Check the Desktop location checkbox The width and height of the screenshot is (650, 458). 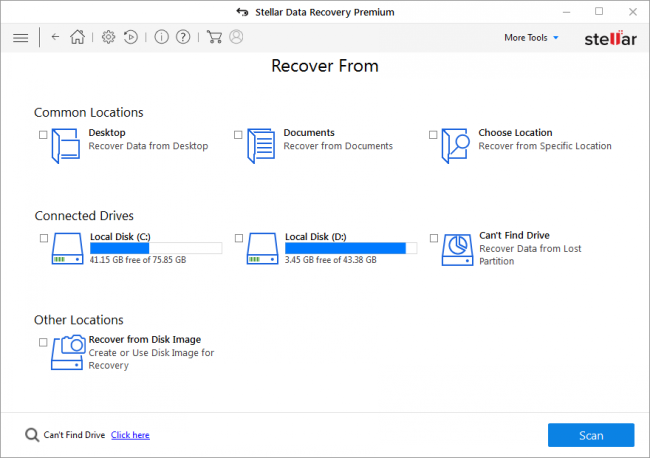[43, 135]
